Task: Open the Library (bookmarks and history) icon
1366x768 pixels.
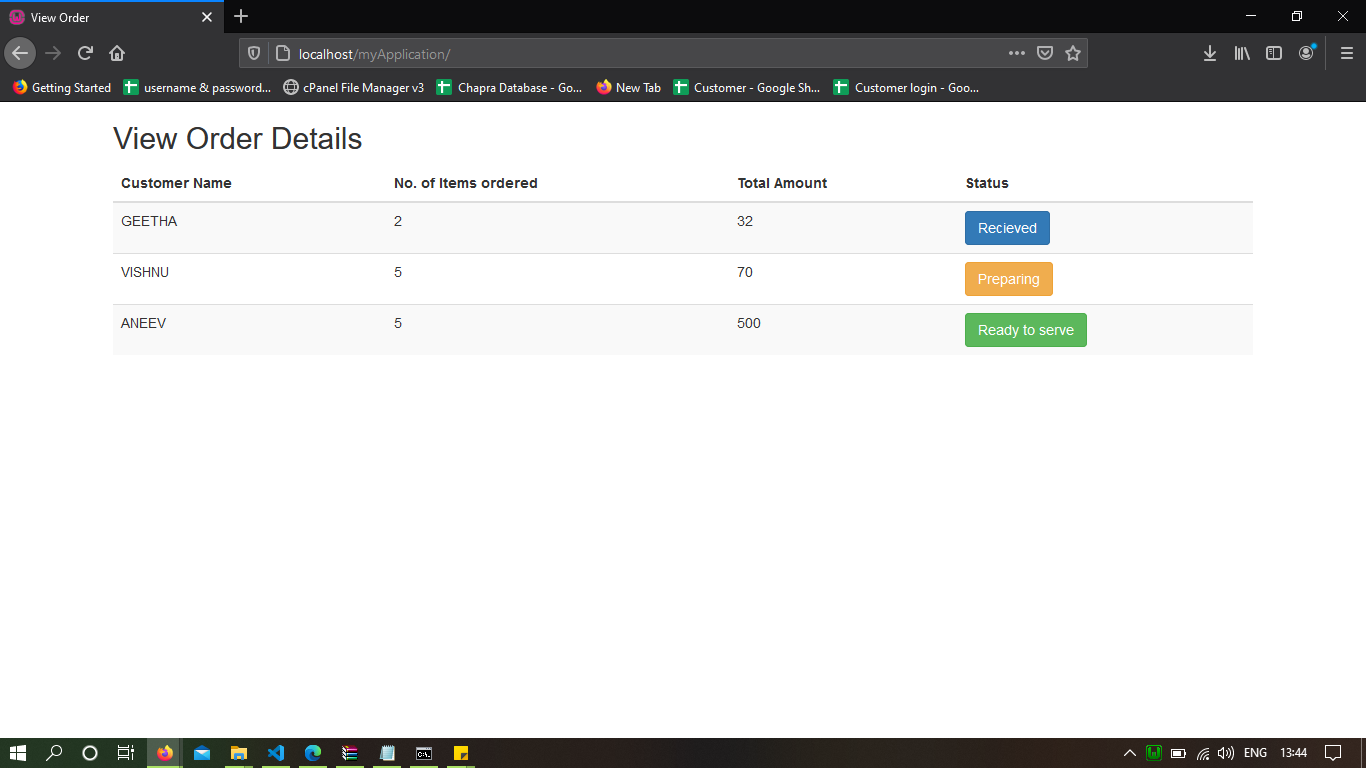Action: coord(1242,53)
